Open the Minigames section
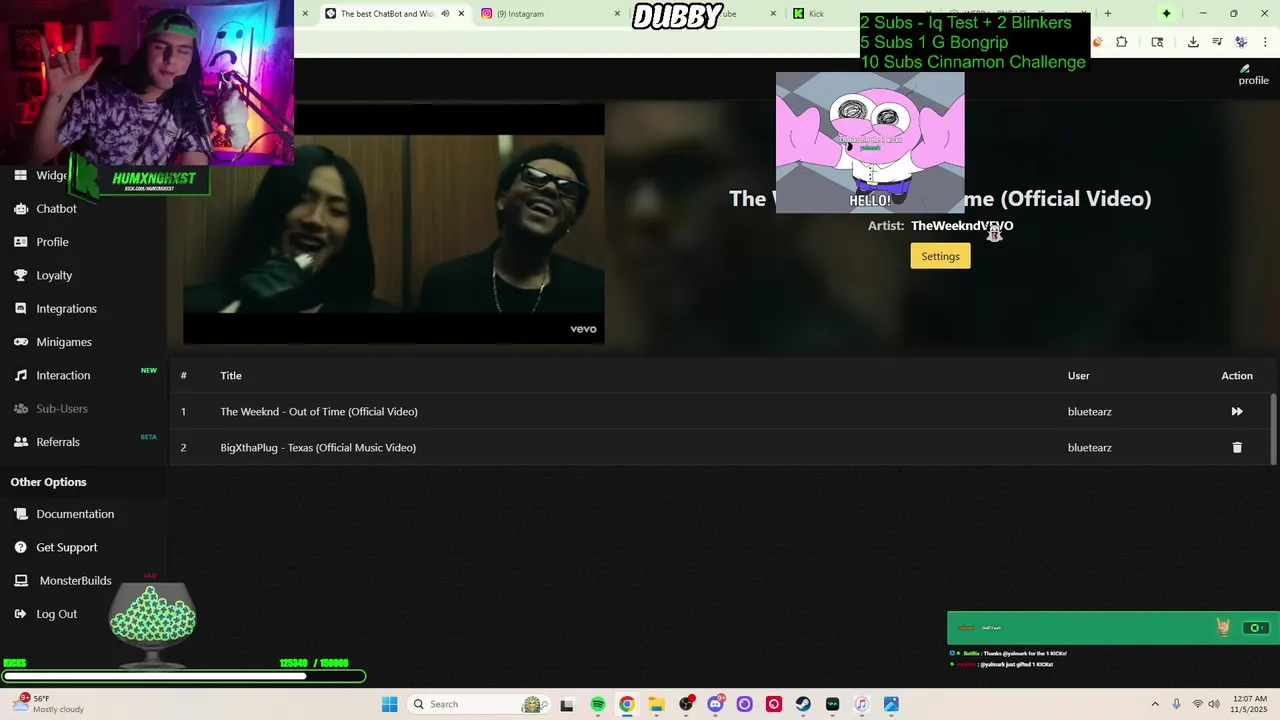Viewport: 1280px width, 720px height. tap(64, 342)
